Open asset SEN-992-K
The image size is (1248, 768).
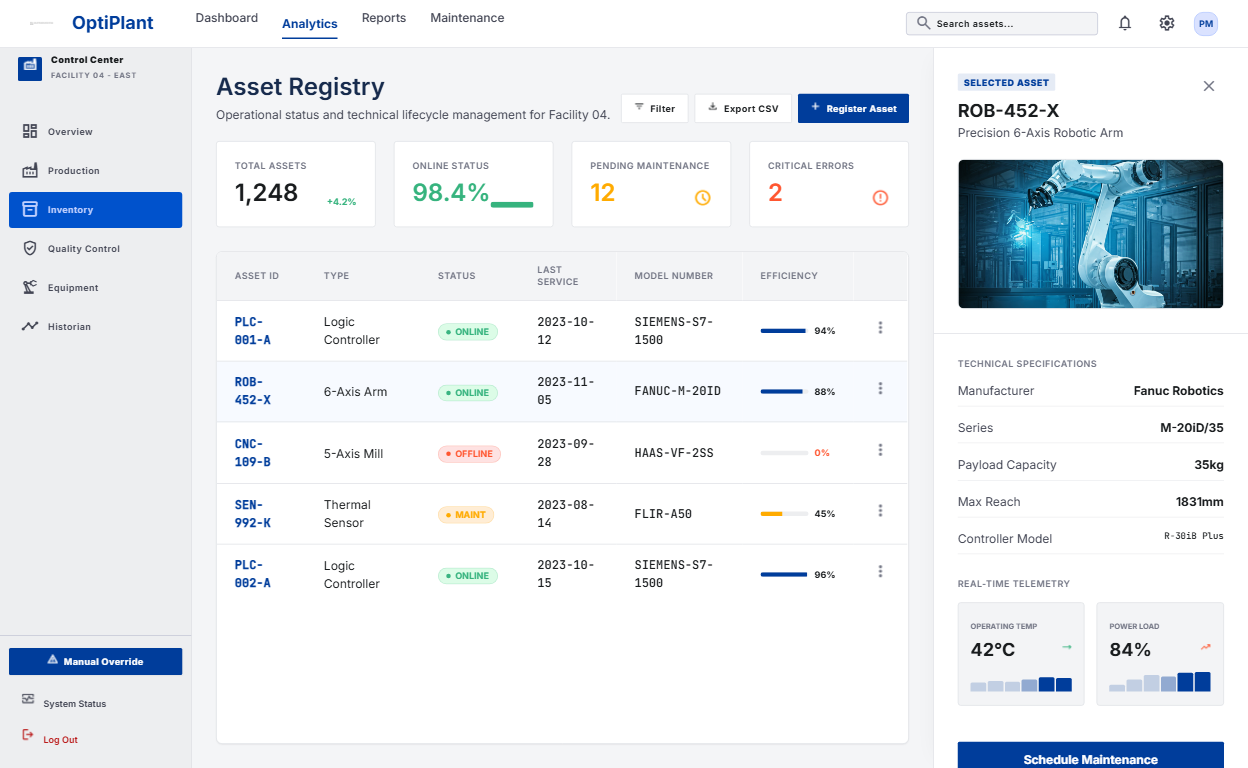coord(252,514)
